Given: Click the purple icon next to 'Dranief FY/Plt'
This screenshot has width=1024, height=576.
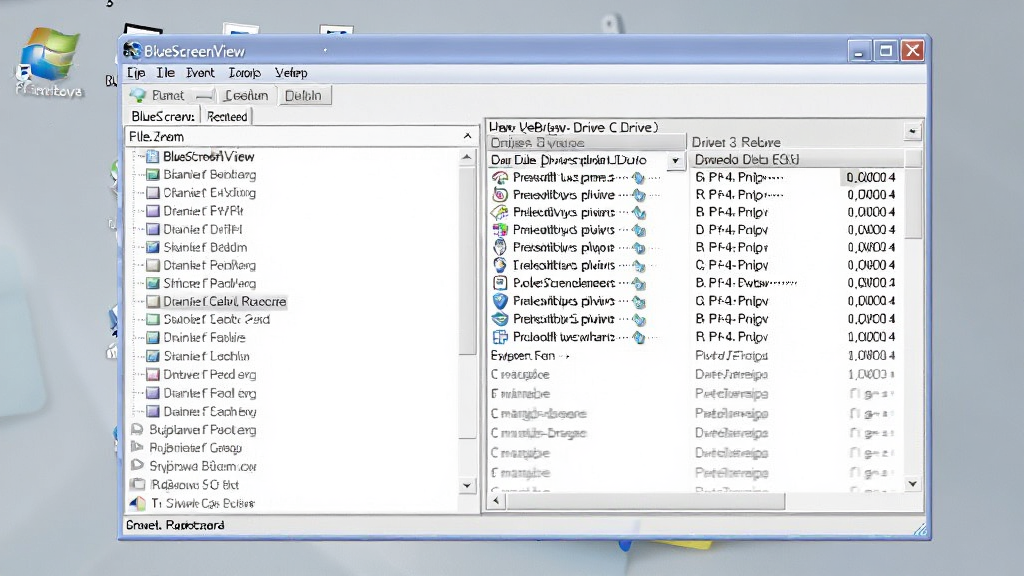Looking at the screenshot, I should point(152,211).
